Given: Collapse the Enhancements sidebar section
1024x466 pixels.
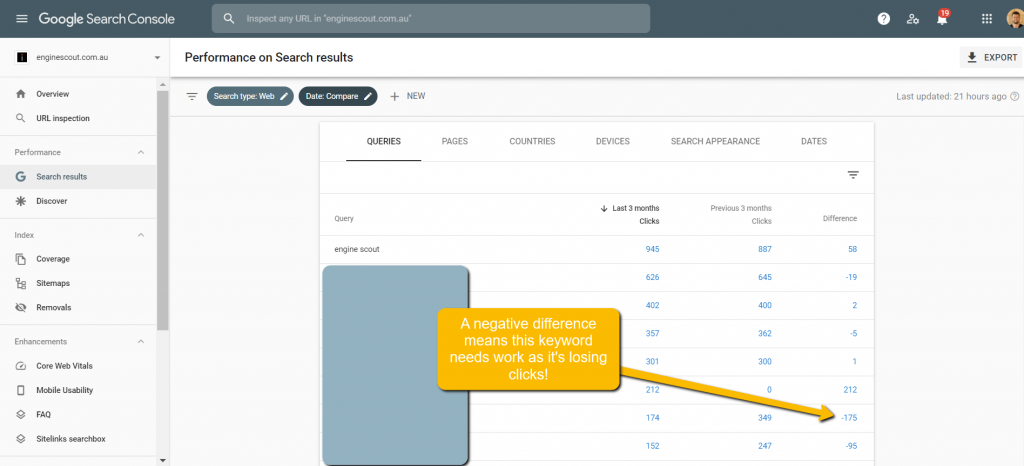Looking at the screenshot, I should [x=140, y=342].
